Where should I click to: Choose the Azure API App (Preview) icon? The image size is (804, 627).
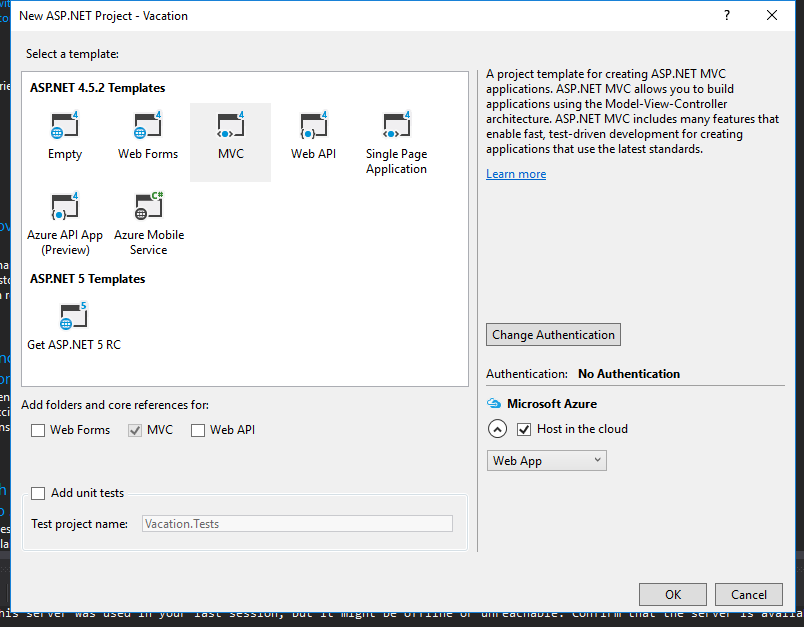(x=65, y=206)
